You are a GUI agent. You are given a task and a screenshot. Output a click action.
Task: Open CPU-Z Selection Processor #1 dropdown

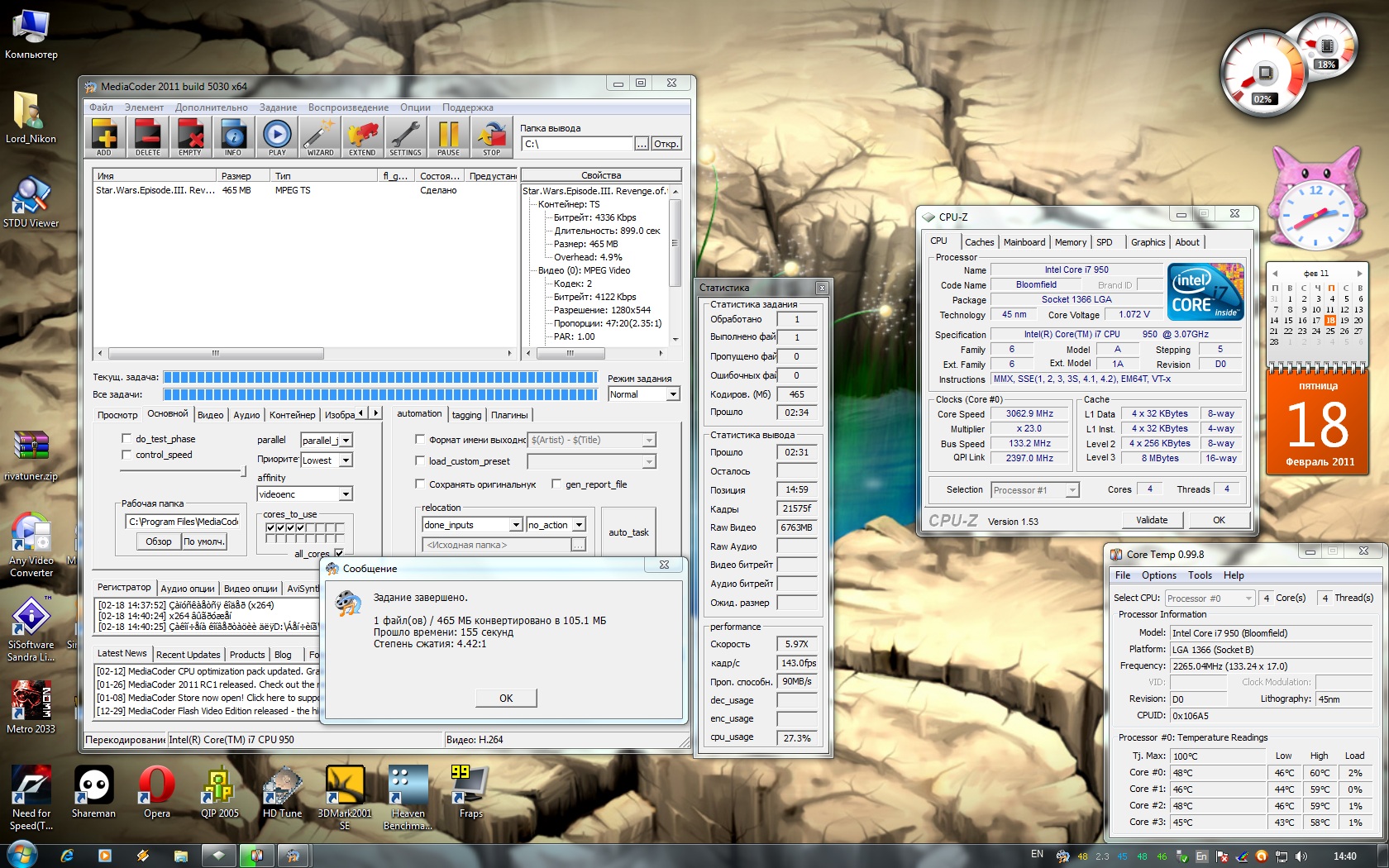pos(1034,490)
